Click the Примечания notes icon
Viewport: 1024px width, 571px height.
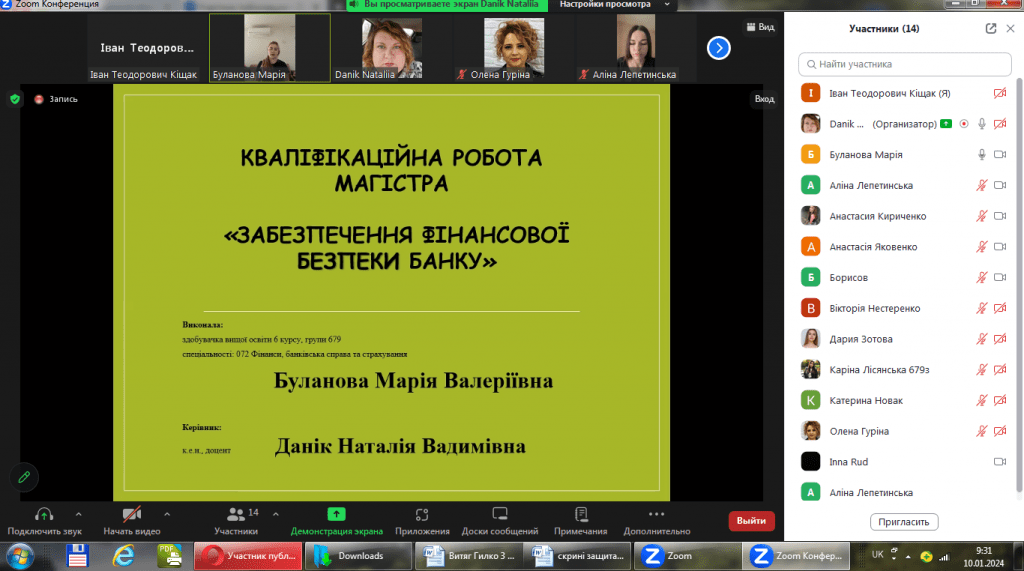click(x=581, y=514)
